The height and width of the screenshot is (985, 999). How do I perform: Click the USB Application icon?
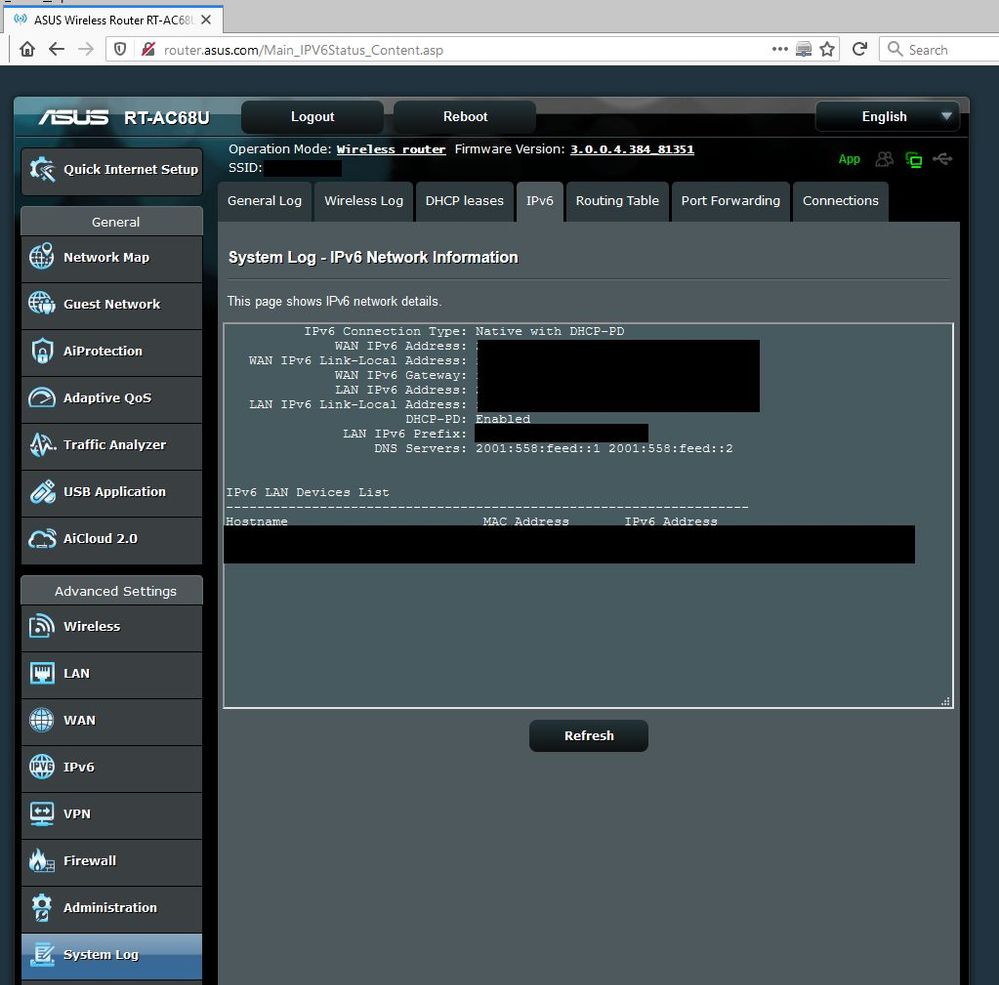[42, 492]
